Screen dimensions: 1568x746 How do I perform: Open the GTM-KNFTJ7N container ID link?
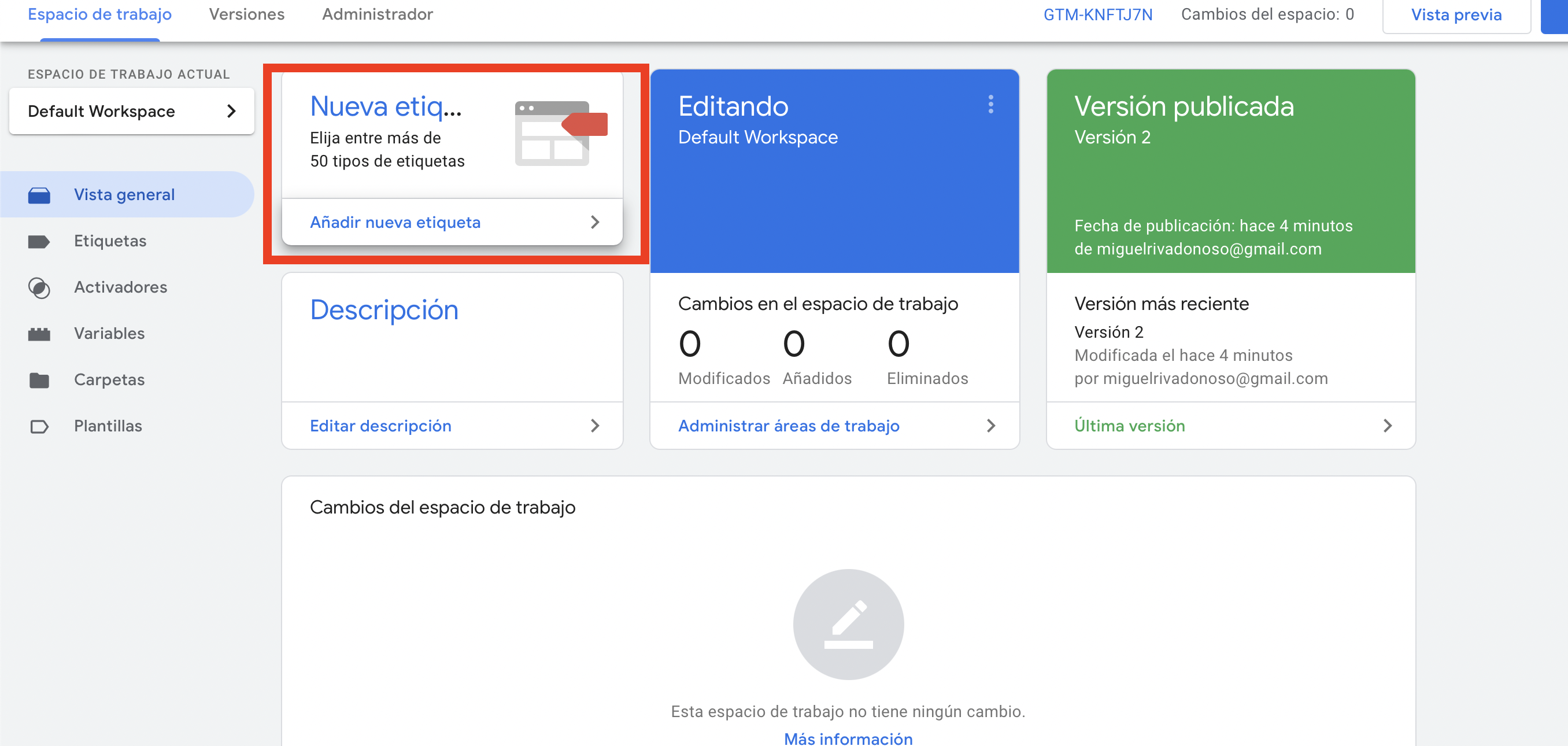[x=1097, y=14]
